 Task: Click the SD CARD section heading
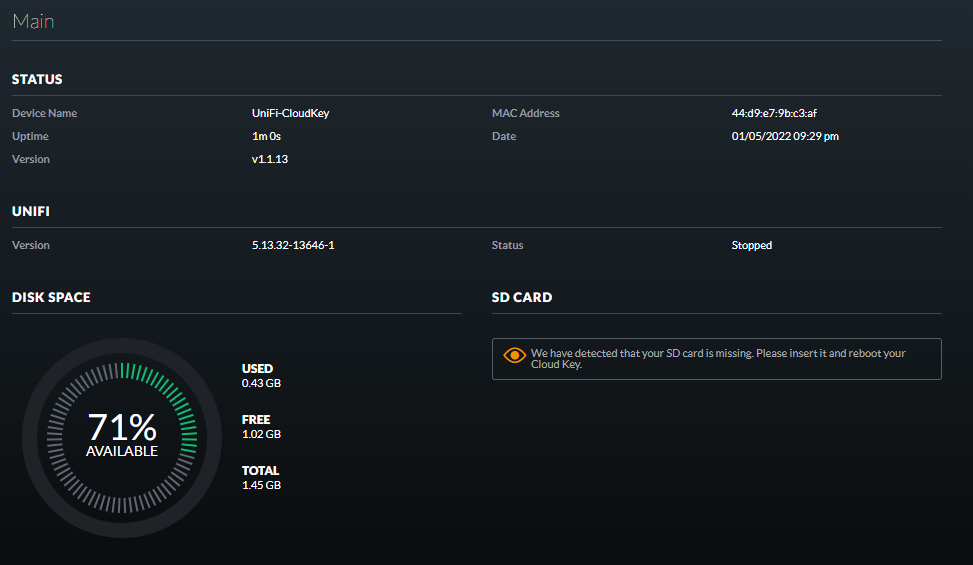(522, 297)
